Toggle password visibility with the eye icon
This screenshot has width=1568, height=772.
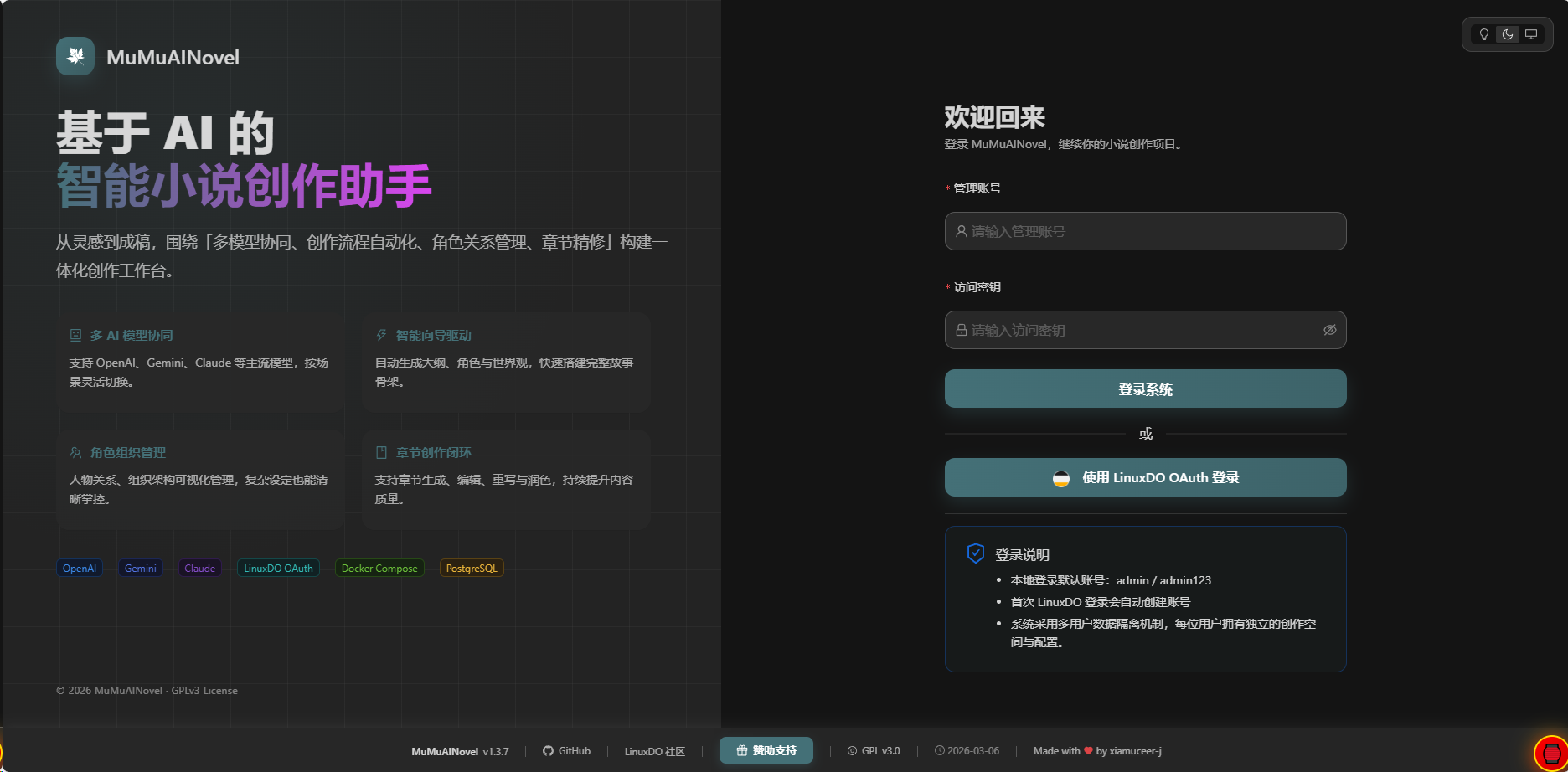click(x=1329, y=330)
